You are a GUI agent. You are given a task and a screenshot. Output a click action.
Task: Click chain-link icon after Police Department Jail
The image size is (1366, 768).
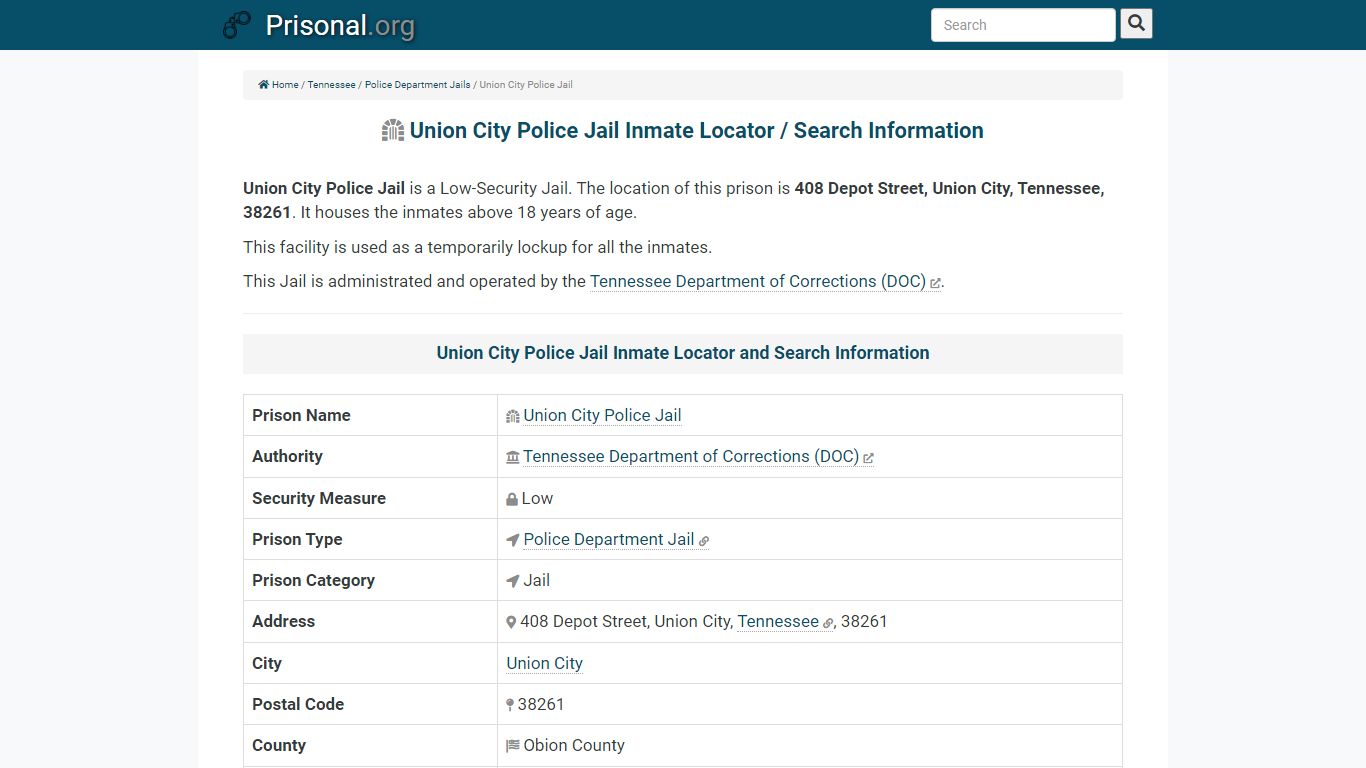coord(704,541)
